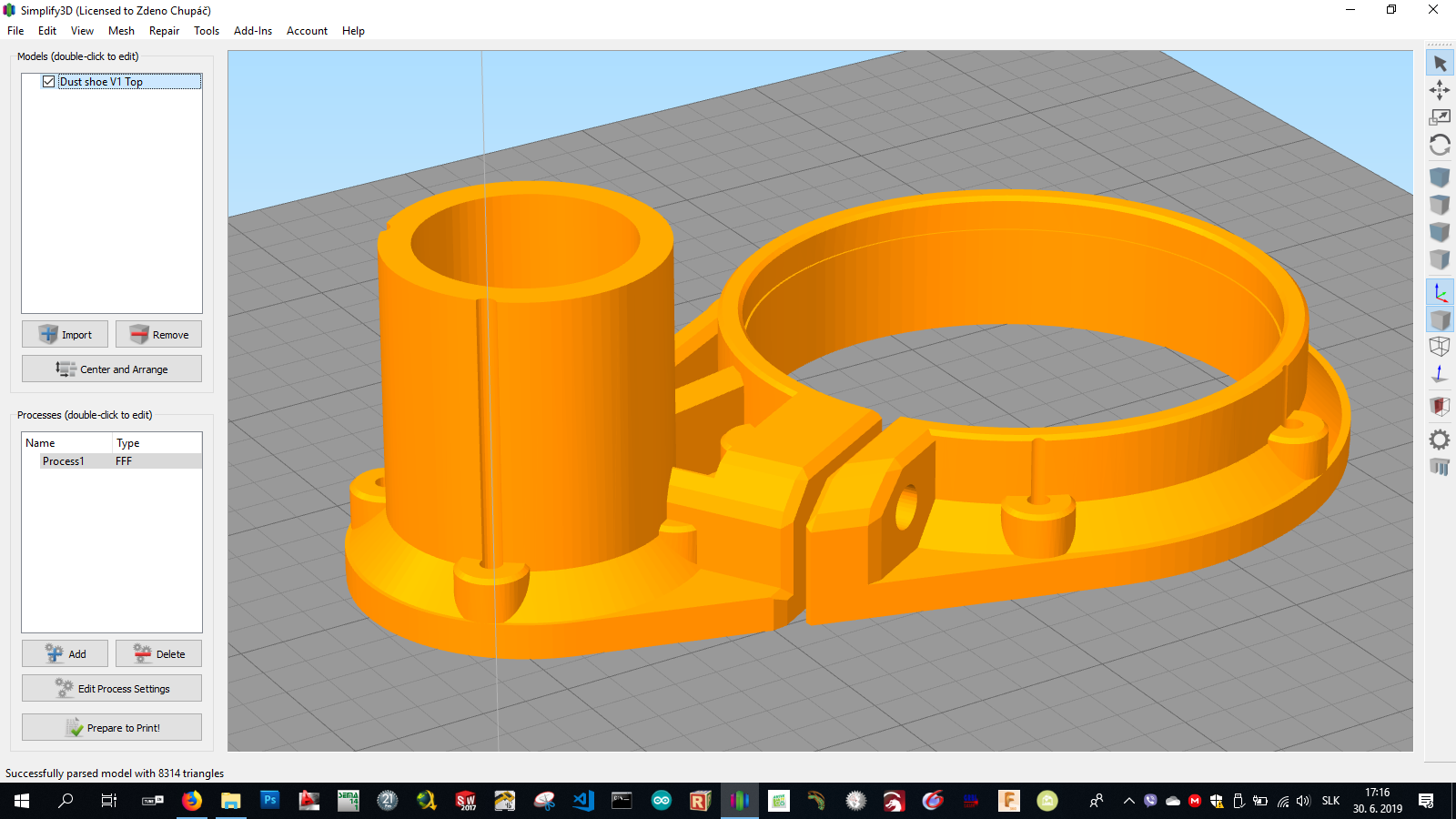
Task: Launch Firefox from the taskbar
Action: [x=192, y=801]
